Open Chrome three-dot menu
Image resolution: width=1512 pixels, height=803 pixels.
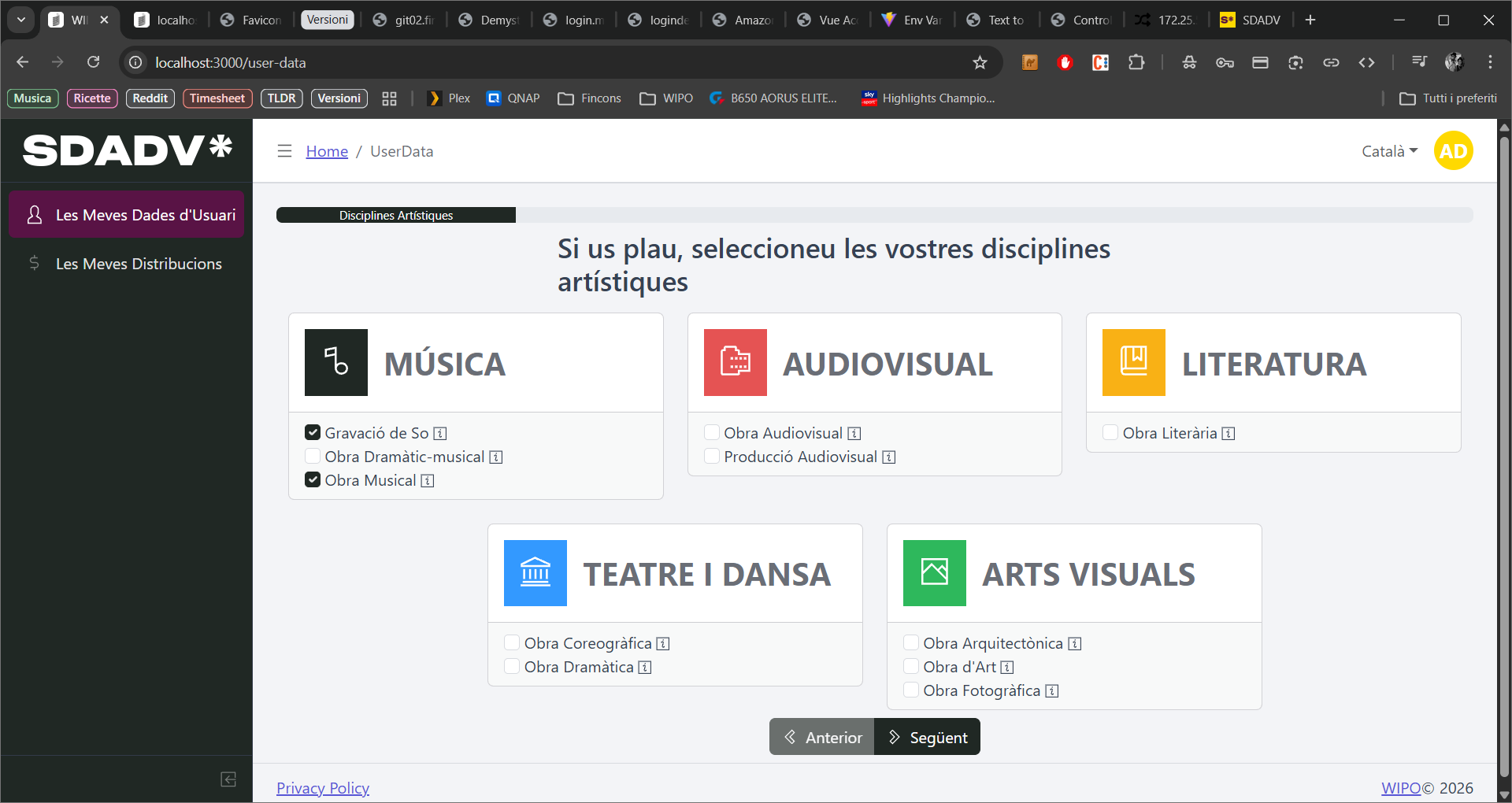point(1490,62)
